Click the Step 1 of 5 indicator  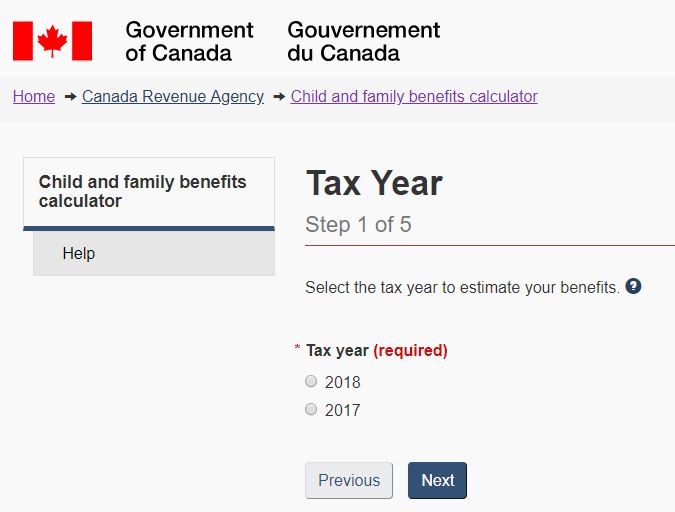(x=358, y=224)
